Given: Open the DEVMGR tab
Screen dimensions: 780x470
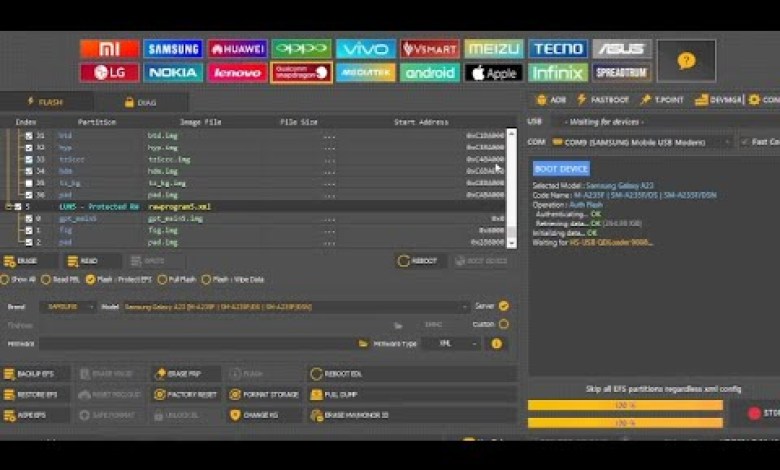Looking at the screenshot, I should coord(718,100).
